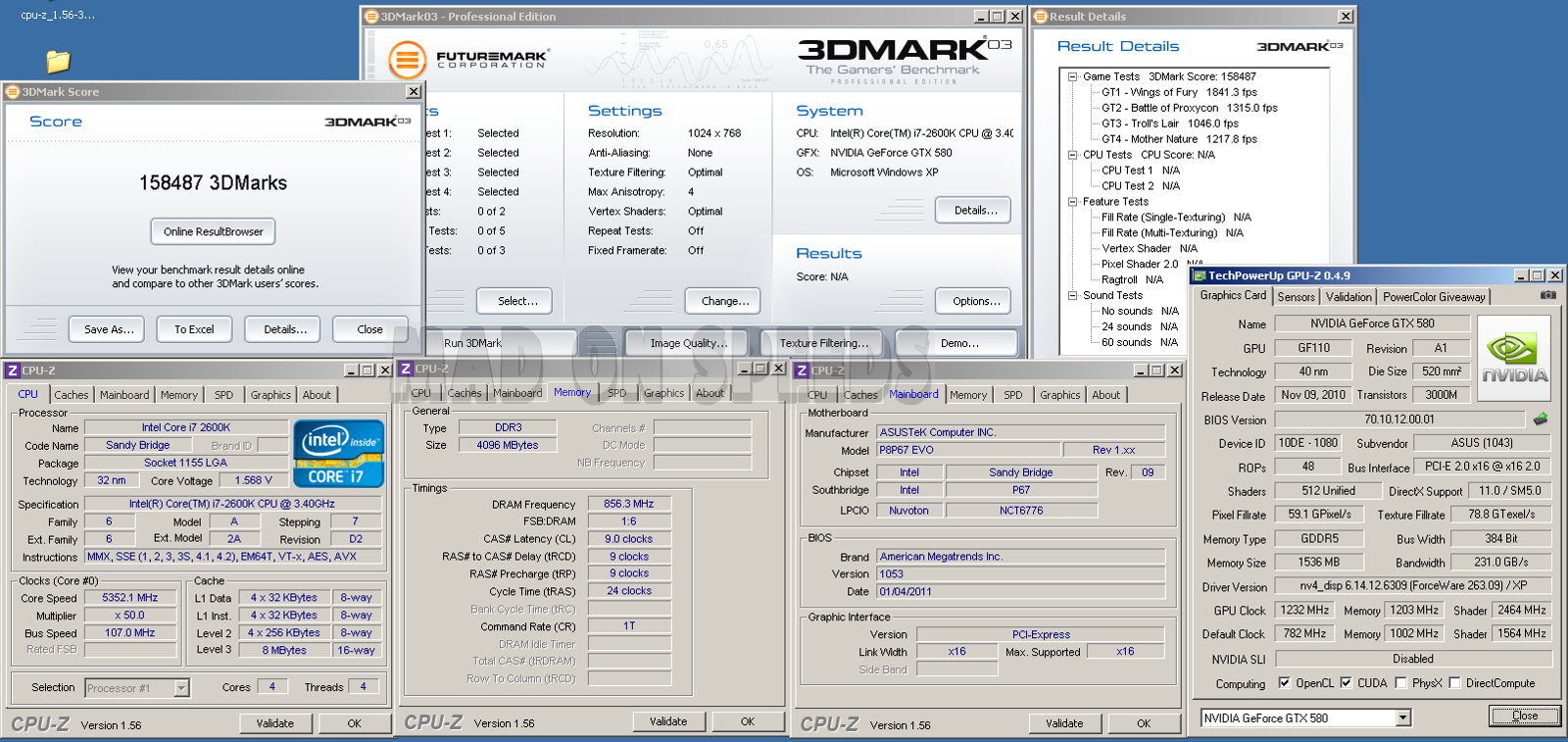Click the Image Quality button
1568x742 pixels.
pos(689,343)
